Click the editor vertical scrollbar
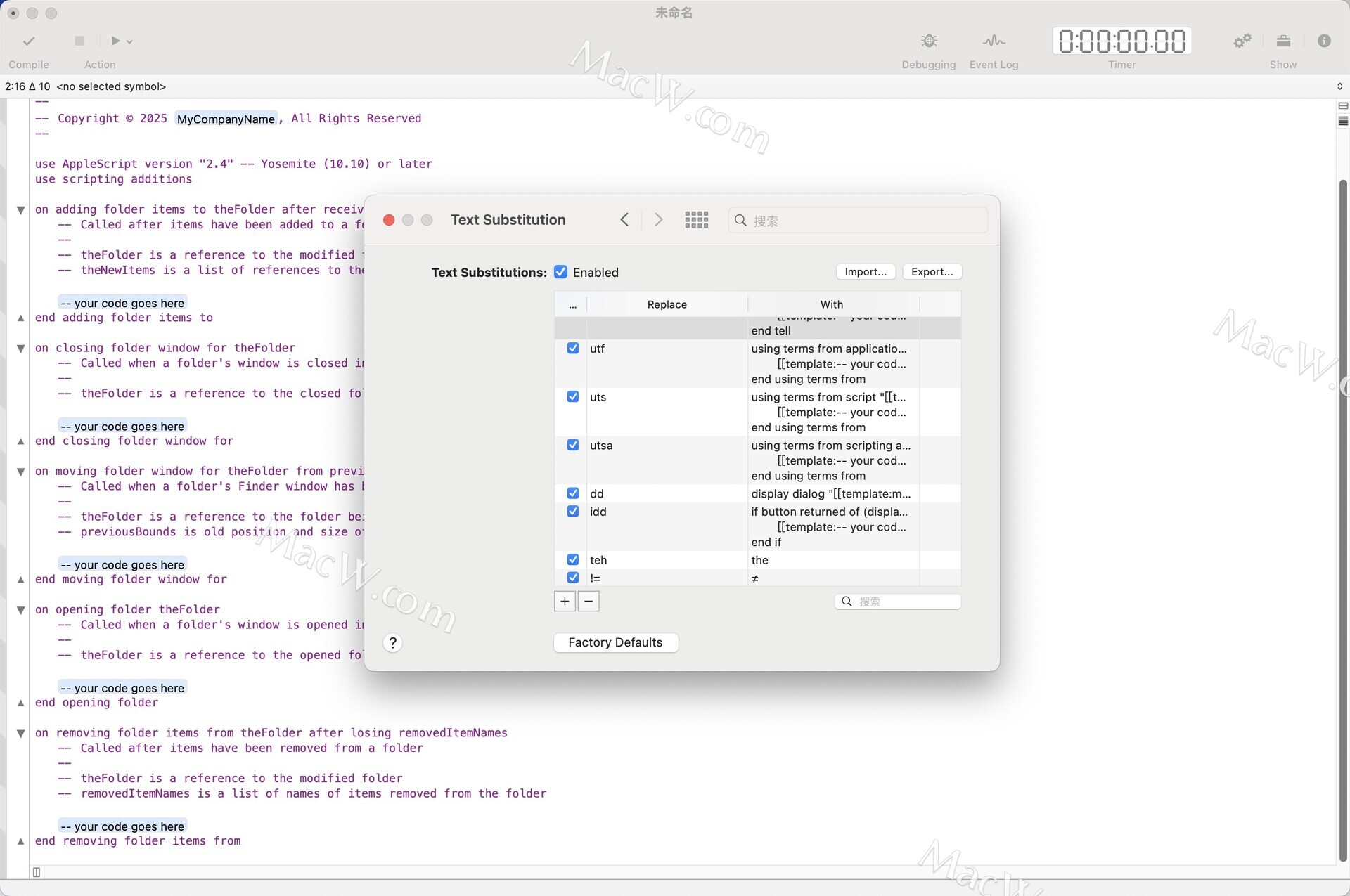The height and width of the screenshot is (896, 1350). coord(1343,520)
